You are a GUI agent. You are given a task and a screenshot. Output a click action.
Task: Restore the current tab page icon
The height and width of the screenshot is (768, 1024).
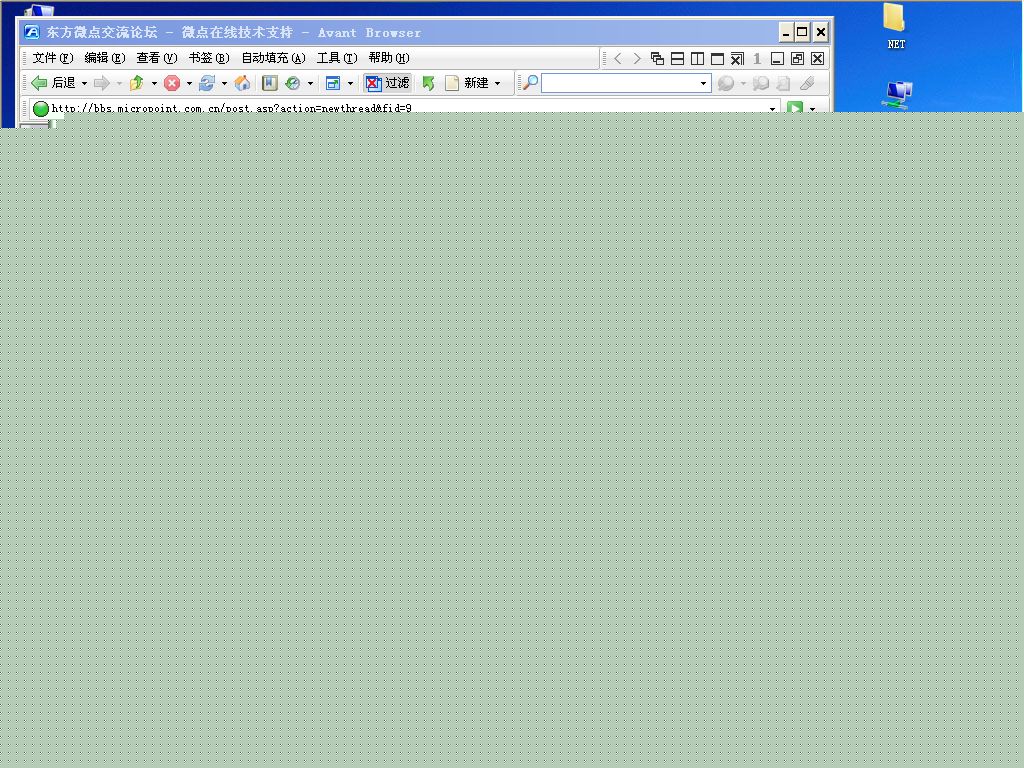pos(797,59)
